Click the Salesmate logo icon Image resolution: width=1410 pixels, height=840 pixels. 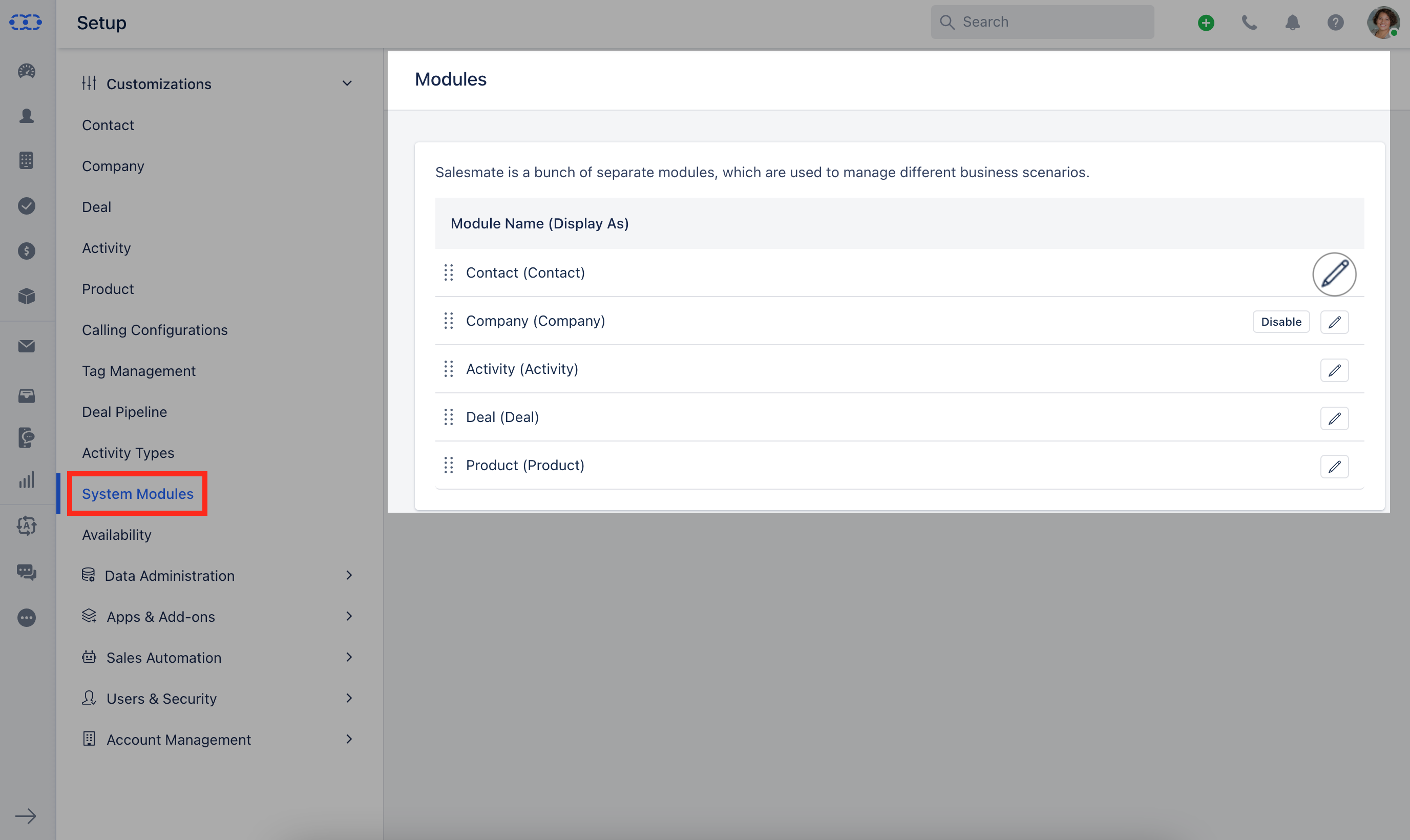(26, 22)
